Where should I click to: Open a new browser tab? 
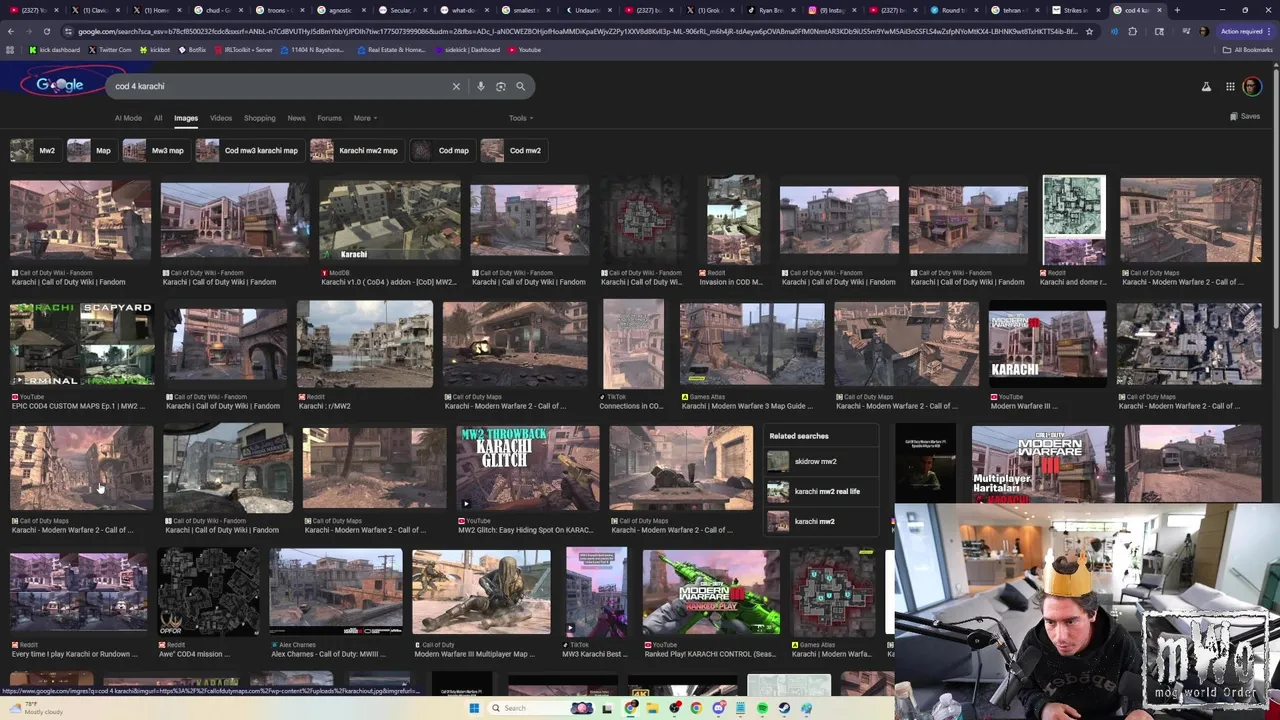[x=1177, y=10]
